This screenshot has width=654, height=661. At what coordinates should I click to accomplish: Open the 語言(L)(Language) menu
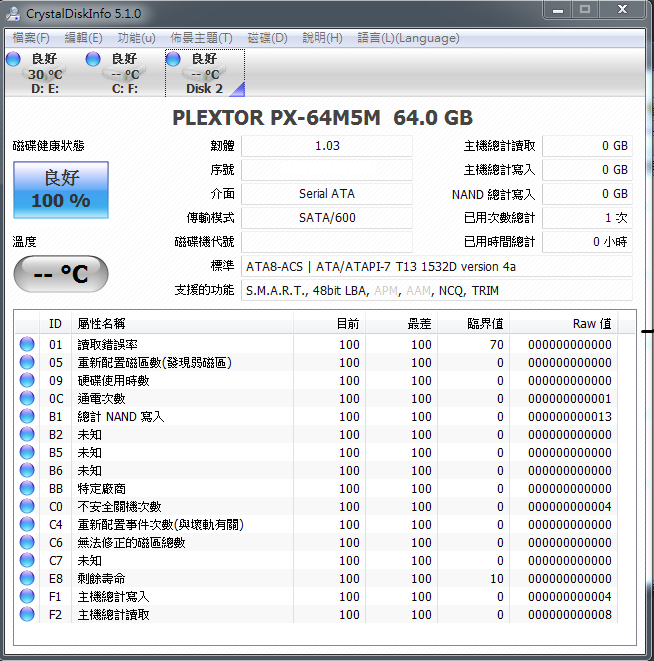(408, 38)
